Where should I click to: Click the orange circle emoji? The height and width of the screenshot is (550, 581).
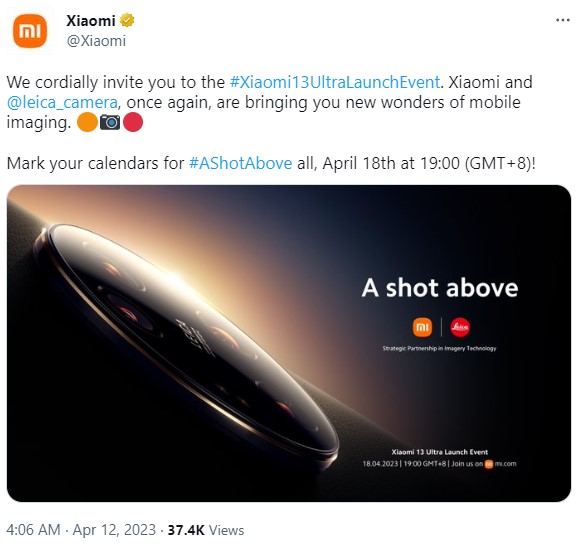click(87, 123)
